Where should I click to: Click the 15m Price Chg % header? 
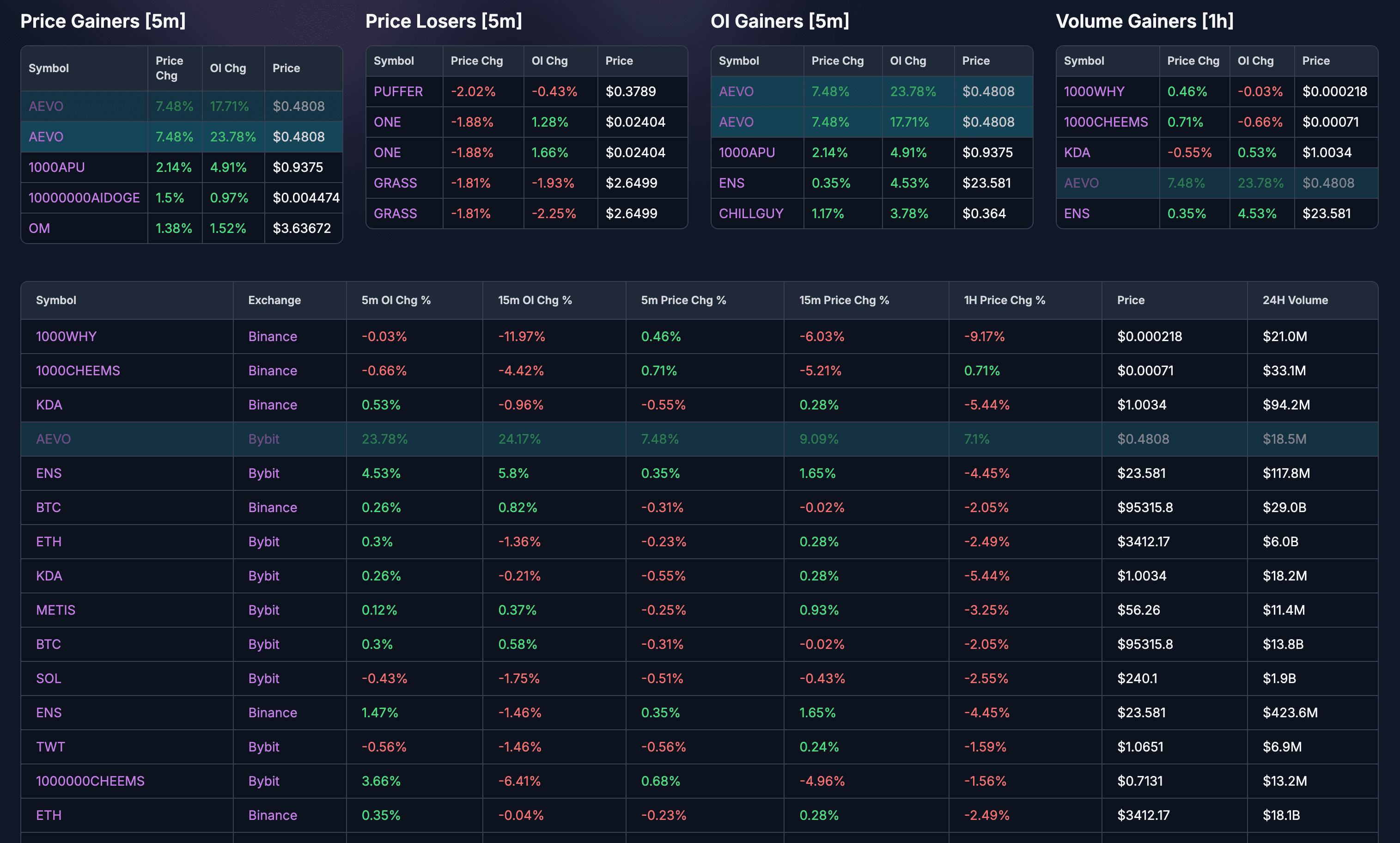tap(843, 300)
